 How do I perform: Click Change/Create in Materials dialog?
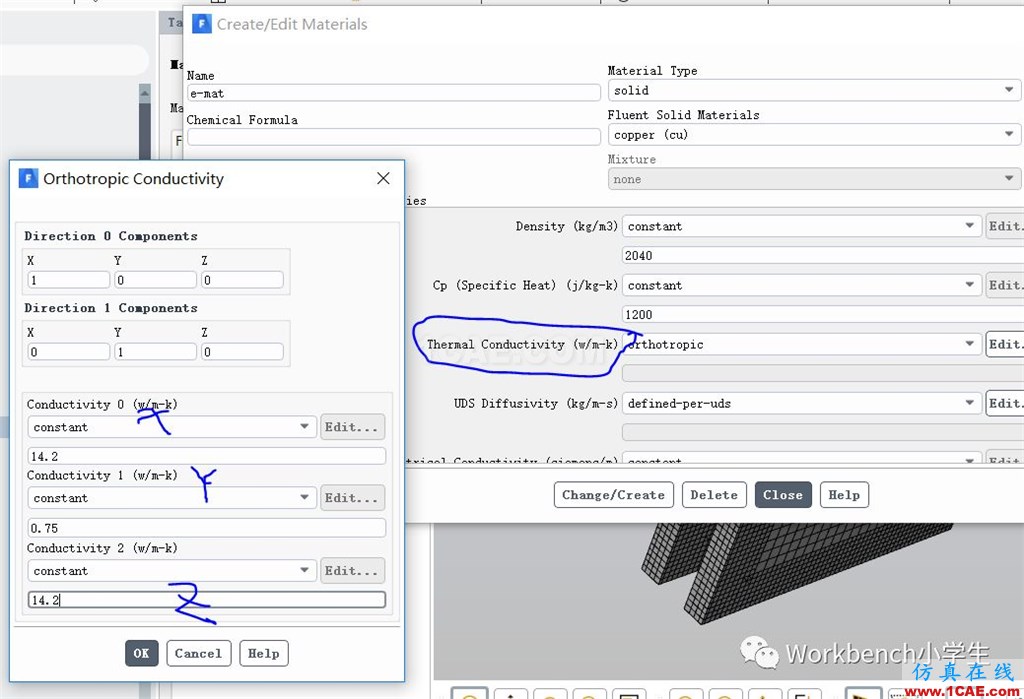tap(613, 495)
